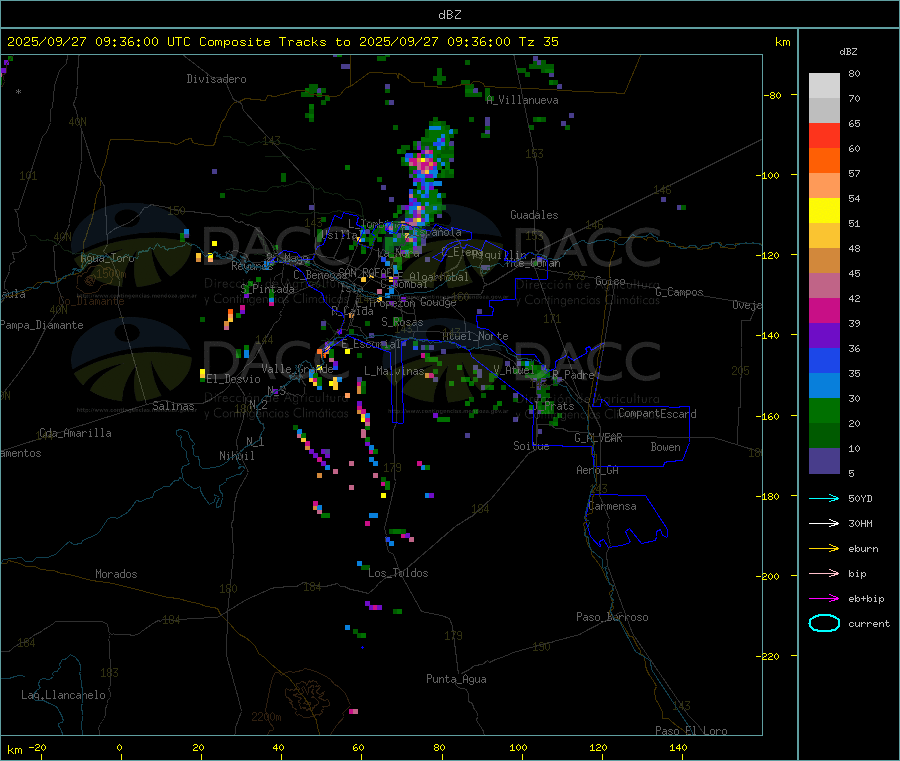Click the Valle_Grande map label
This screenshot has height=761, width=900.
(297, 369)
